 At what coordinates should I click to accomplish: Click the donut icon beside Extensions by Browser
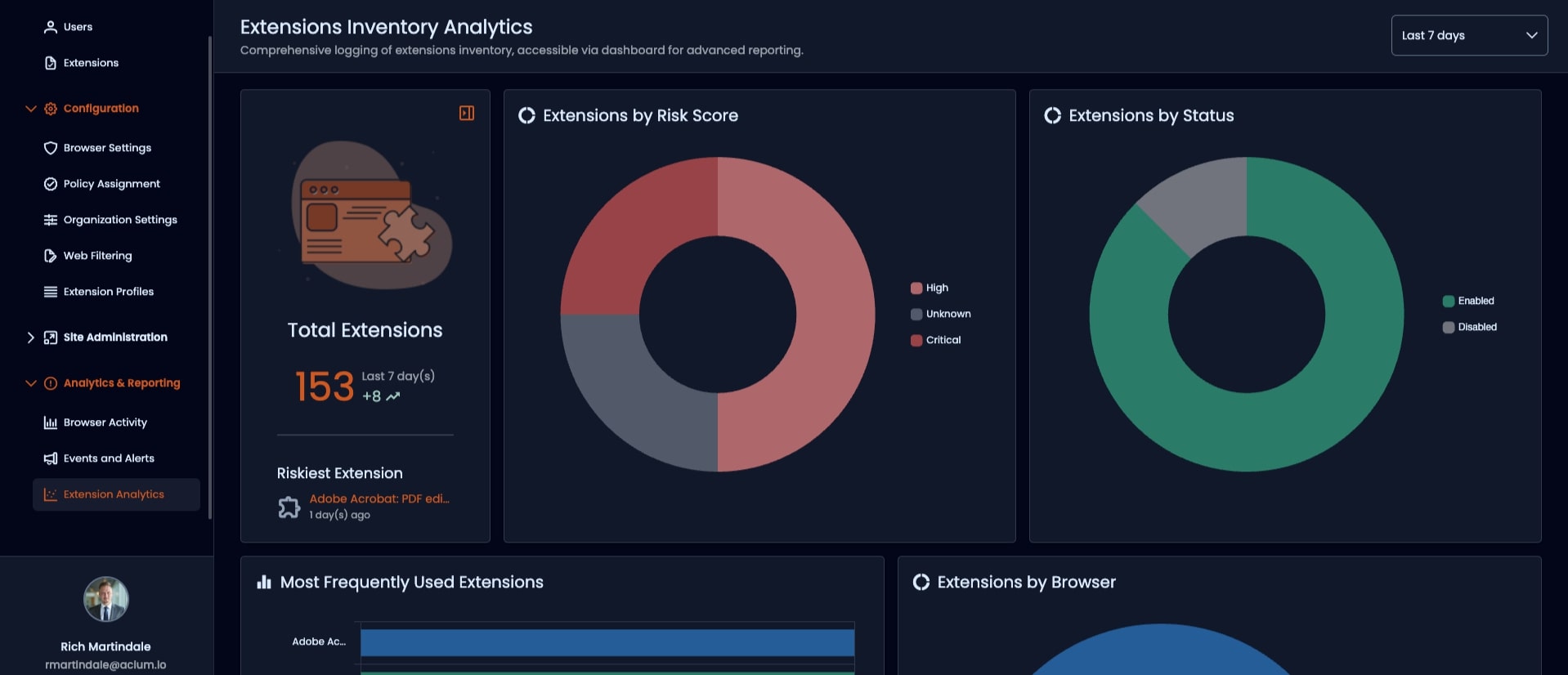pos(921,582)
